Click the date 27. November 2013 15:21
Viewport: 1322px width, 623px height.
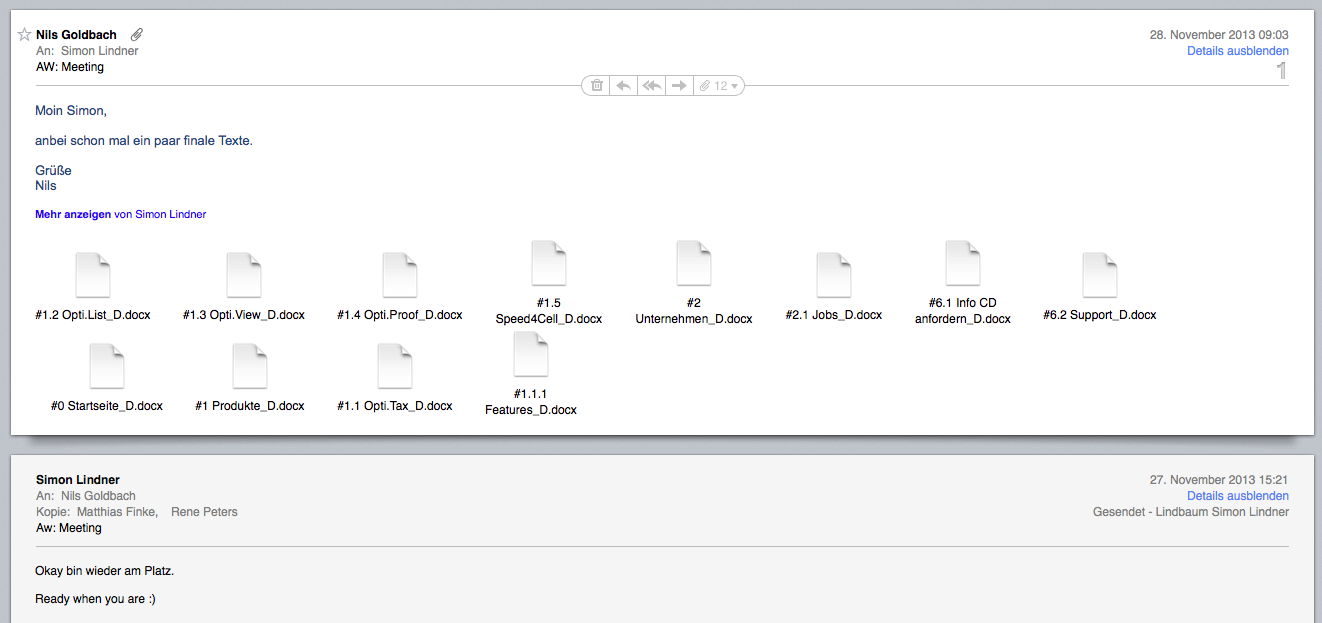point(1219,480)
